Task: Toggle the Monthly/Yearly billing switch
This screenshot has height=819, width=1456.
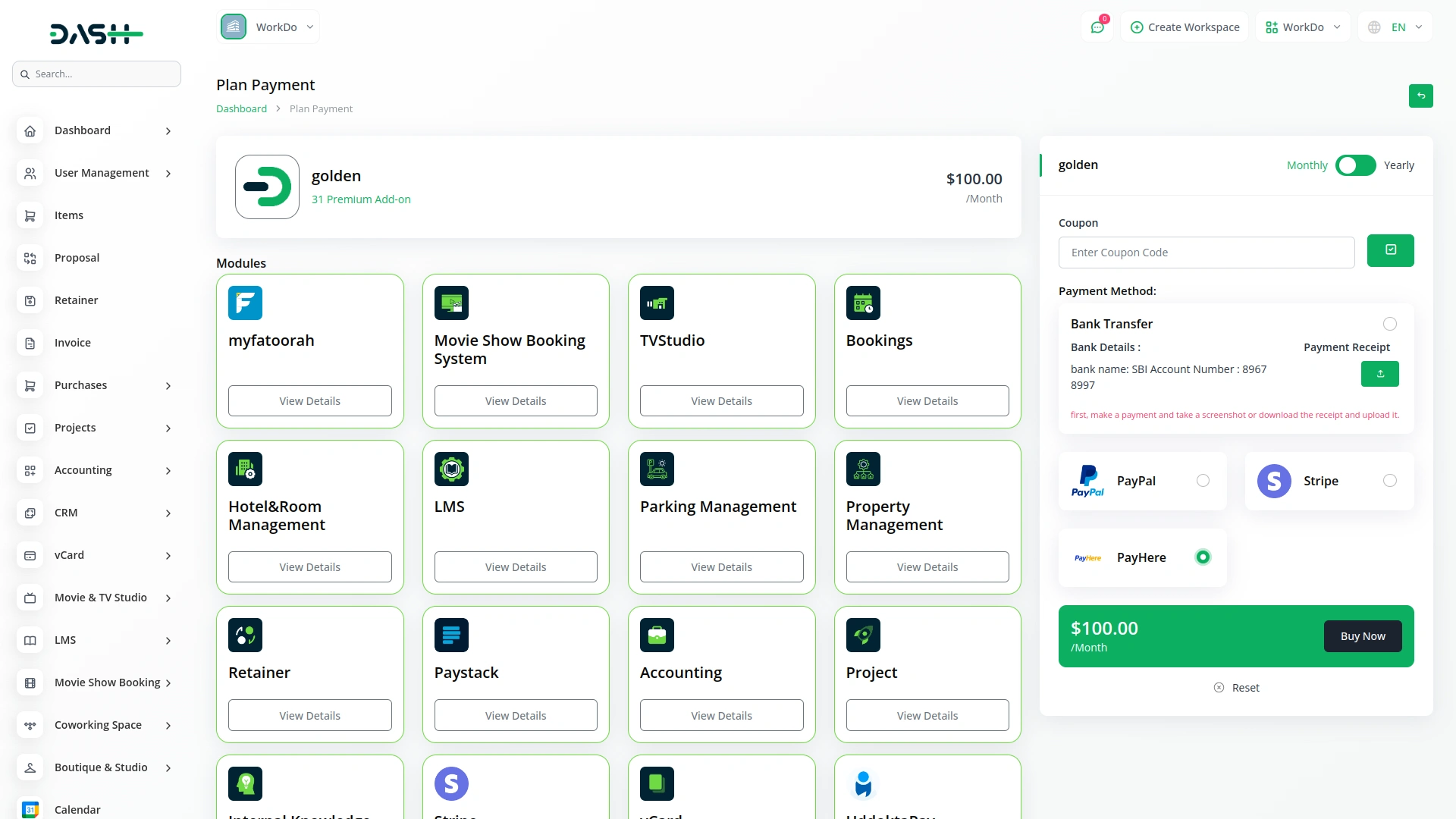Action: [1355, 165]
